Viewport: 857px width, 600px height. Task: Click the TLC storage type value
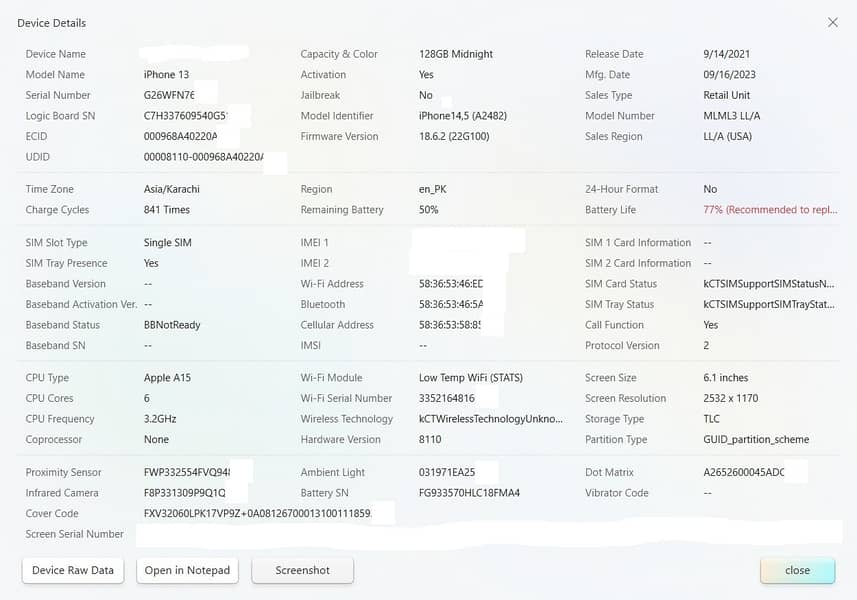[712, 419]
